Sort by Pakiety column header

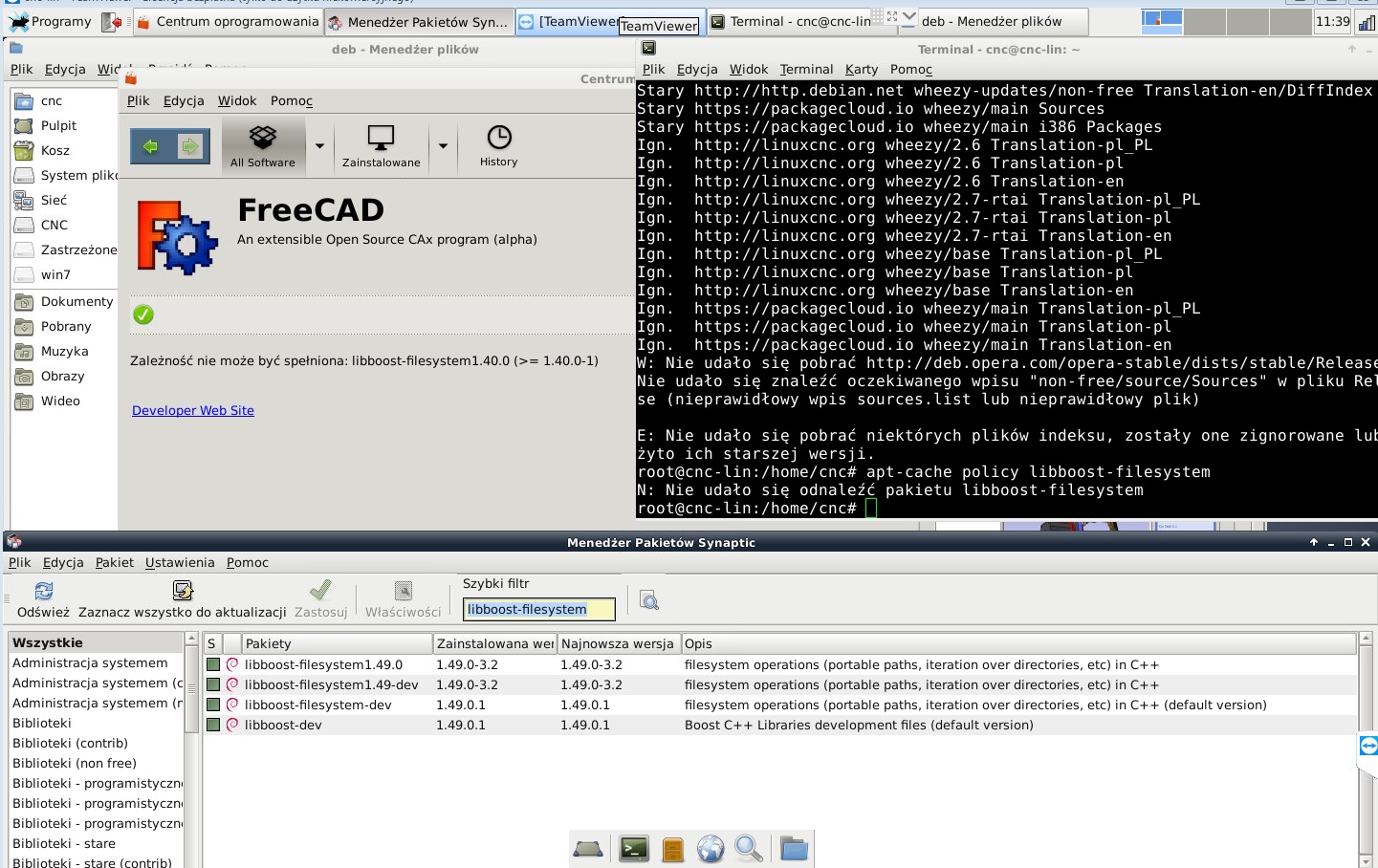tap(336, 643)
